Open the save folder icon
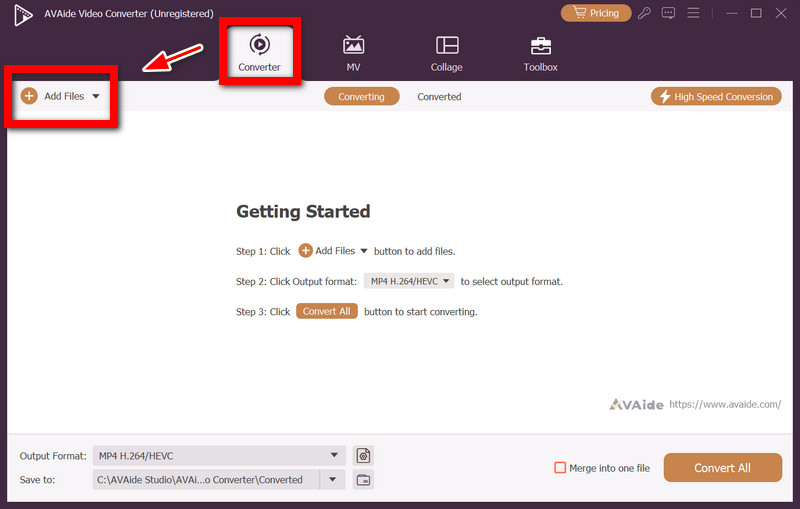The height and width of the screenshot is (509, 800). click(363, 479)
